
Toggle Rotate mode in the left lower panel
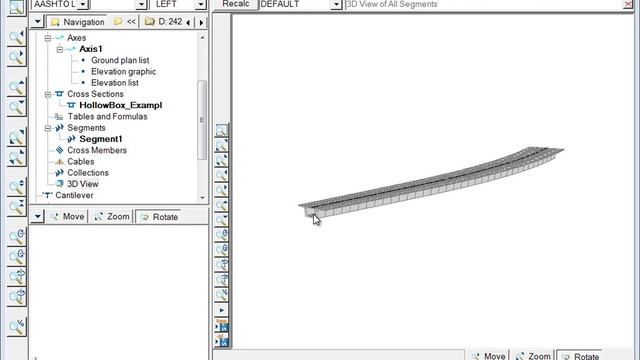160,217
